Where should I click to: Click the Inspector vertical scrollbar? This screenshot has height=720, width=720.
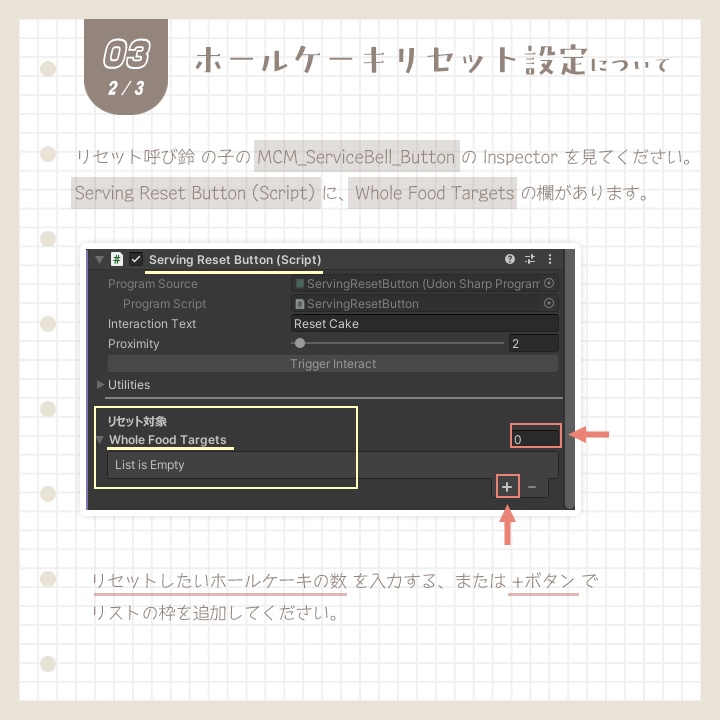point(570,379)
